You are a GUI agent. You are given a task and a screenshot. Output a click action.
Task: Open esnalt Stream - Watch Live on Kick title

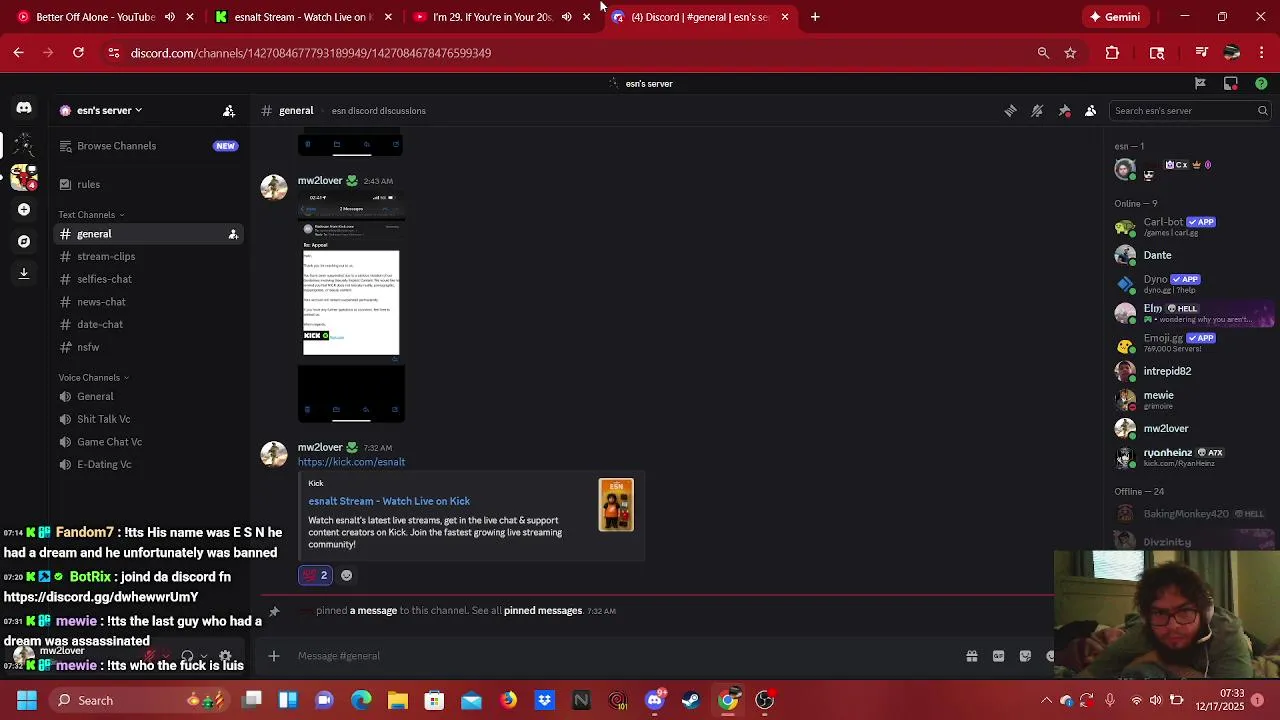(389, 501)
